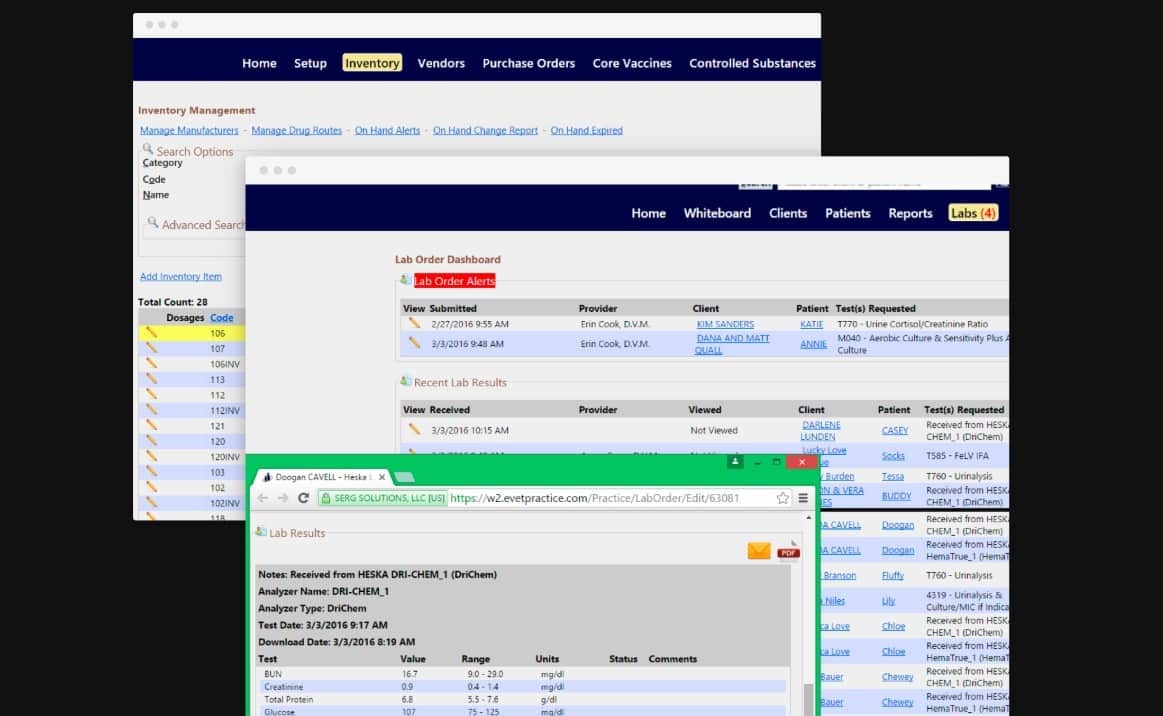Click the Add Inventory Item link
Screen dimensions: 1163x716
[x=180, y=276]
